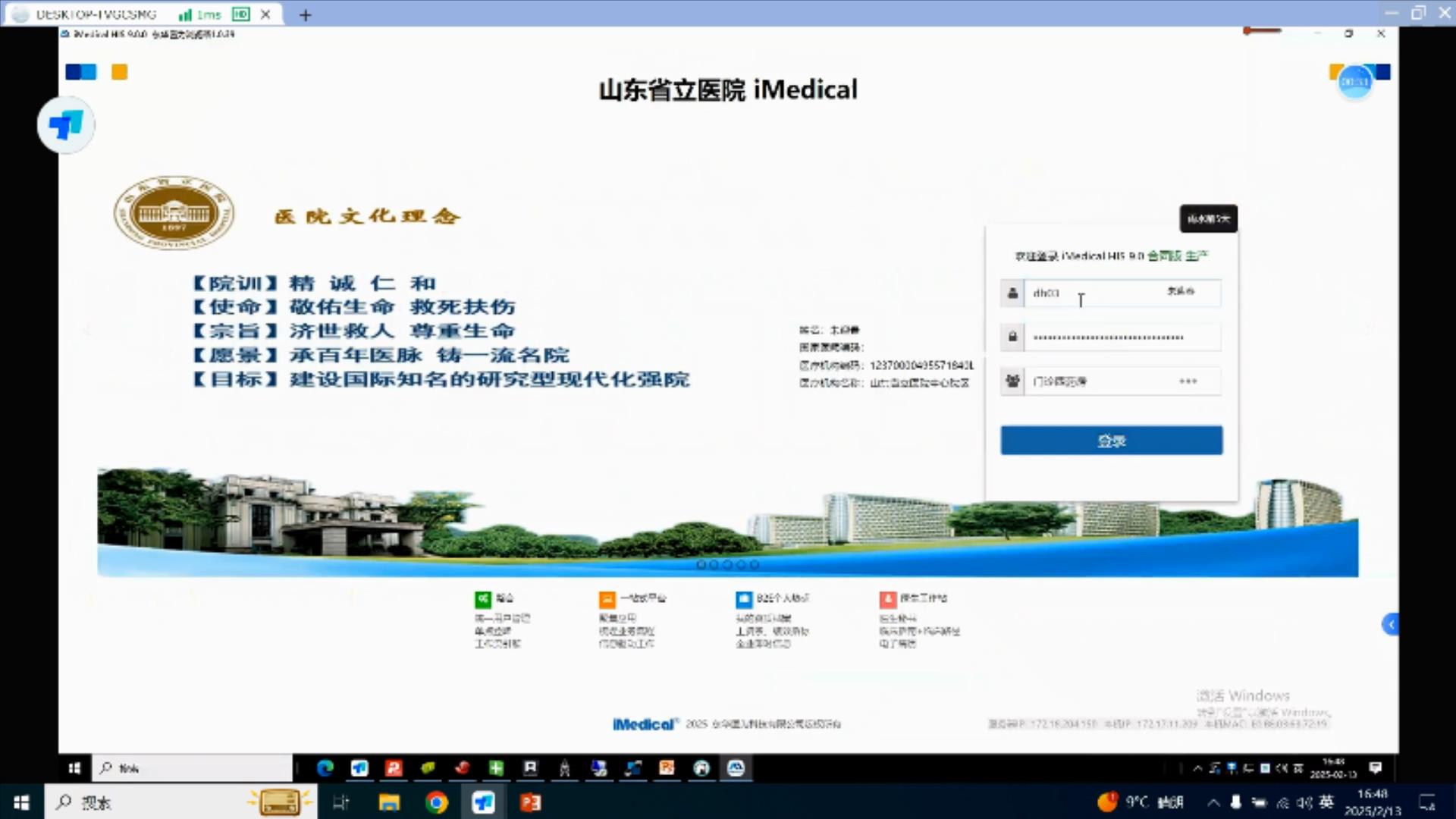1456x819 pixels.
Task: Open Edge browser on the remote taskbar
Action: pyautogui.click(x=325, y=768)
